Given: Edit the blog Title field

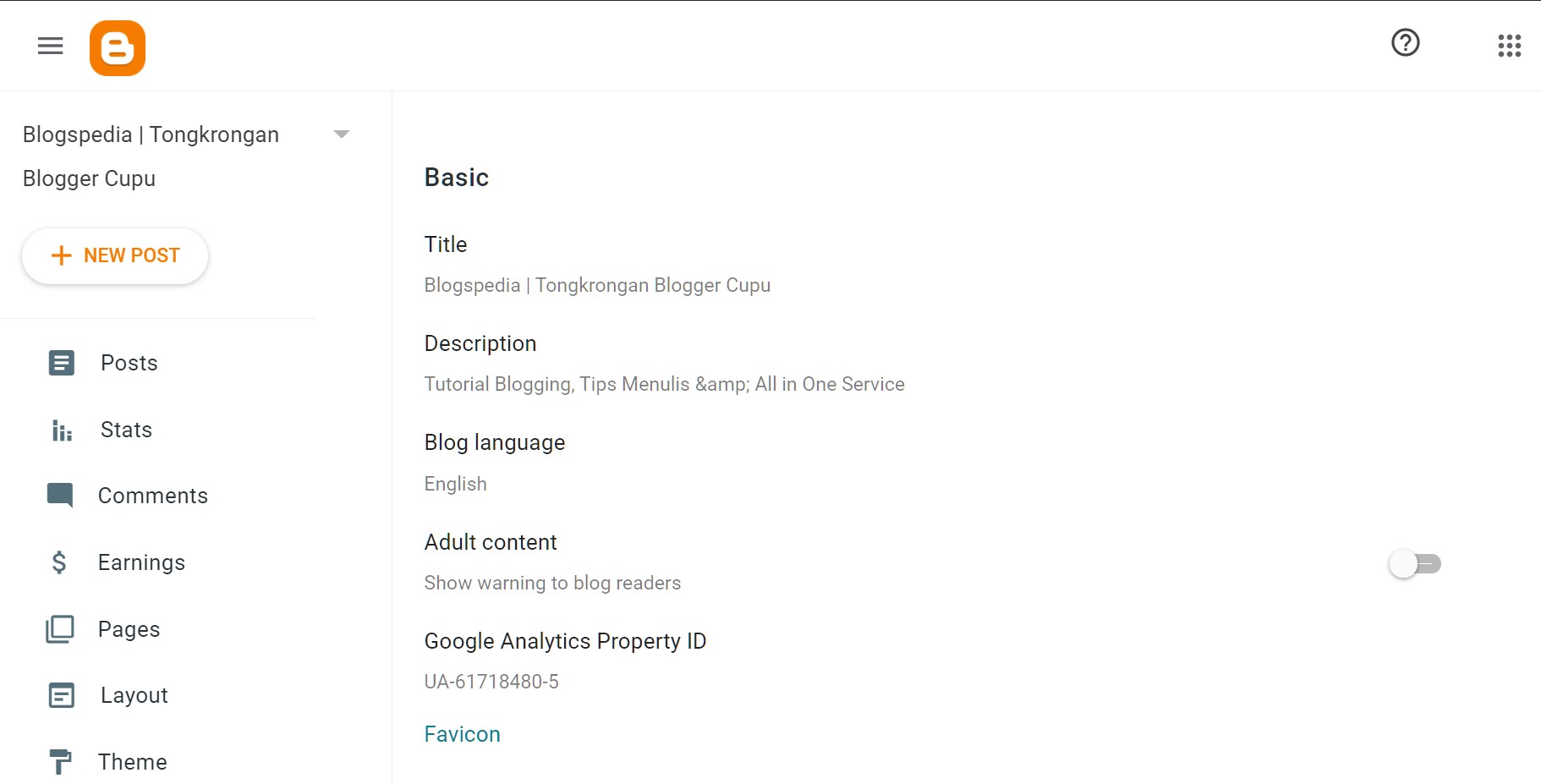Looking at the screenshot, I should 597,264.
